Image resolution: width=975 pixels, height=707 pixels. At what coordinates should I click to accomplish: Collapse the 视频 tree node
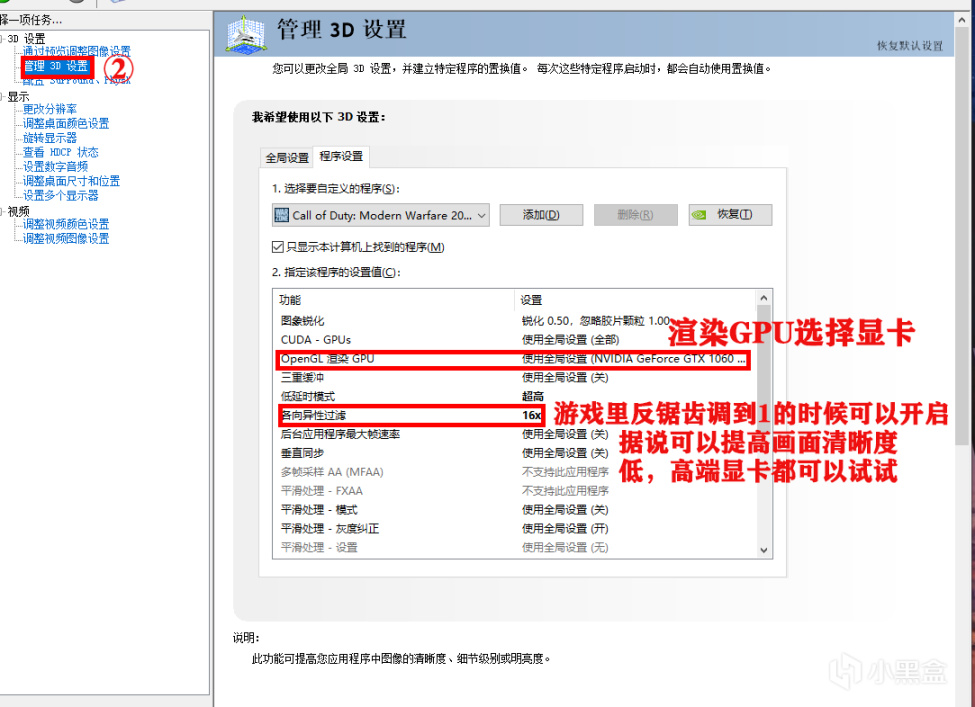[2, 211]
